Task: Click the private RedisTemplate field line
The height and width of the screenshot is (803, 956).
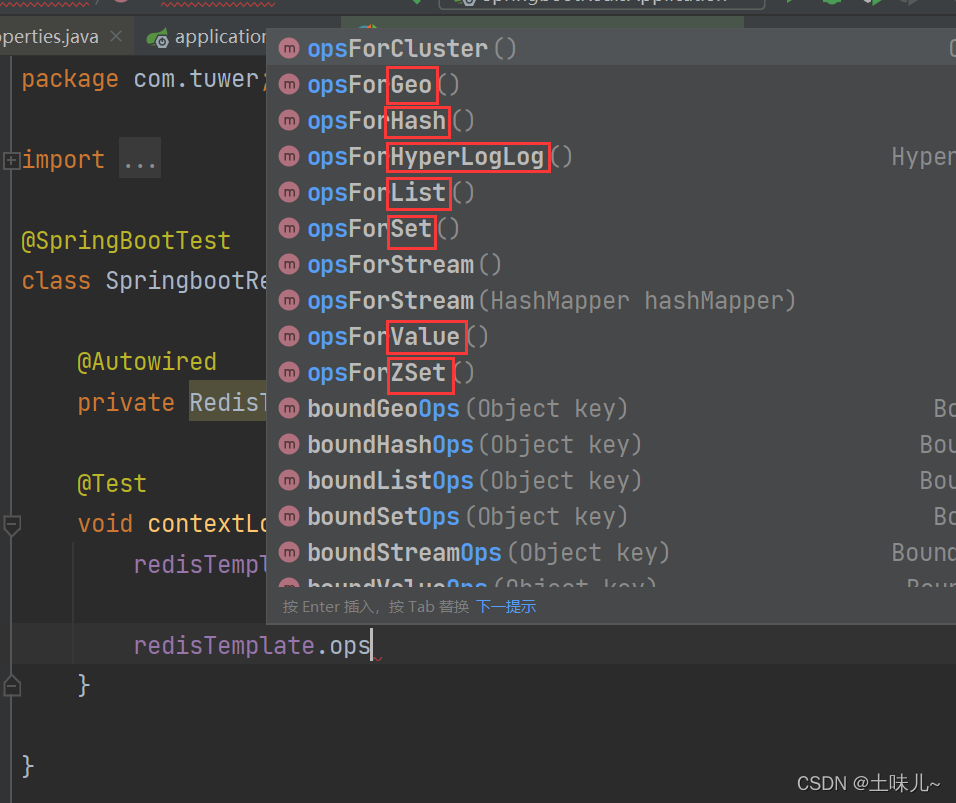Action: pos(172,402)
